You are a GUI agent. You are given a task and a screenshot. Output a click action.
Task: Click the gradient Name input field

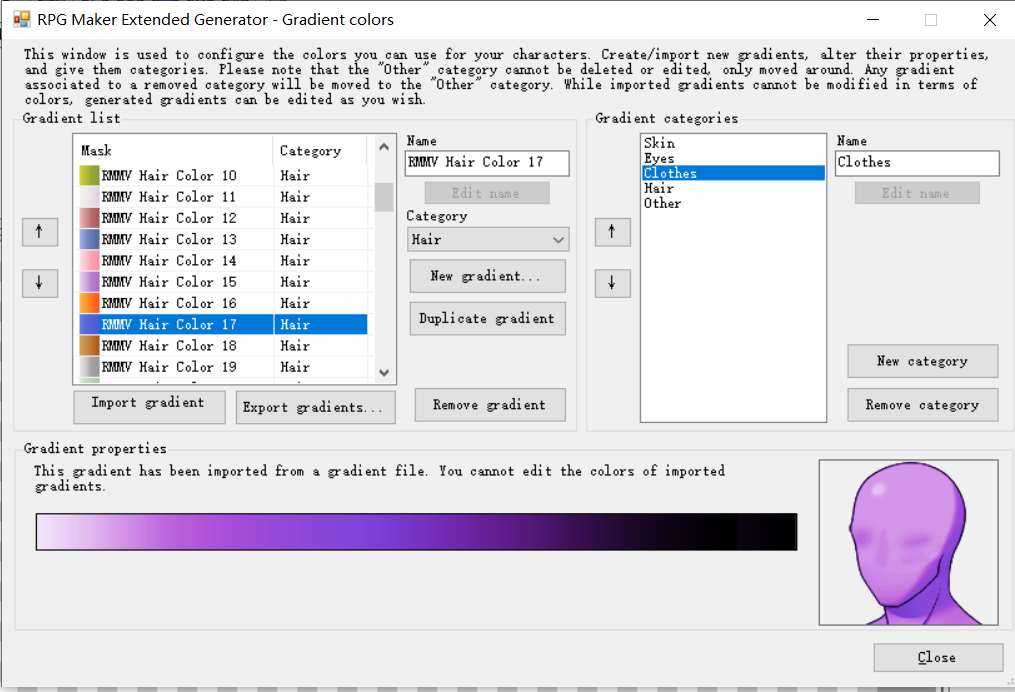point(487,162)
